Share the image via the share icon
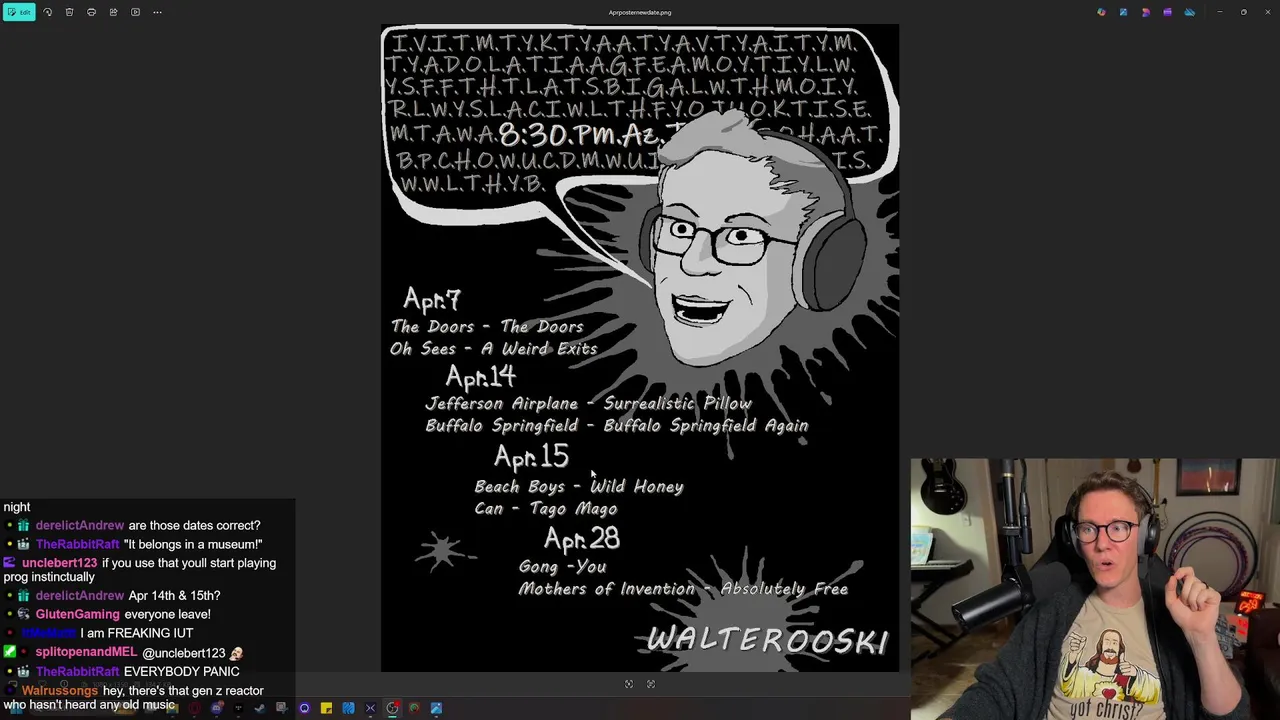 pyautogui.click(x=113, y=12)
